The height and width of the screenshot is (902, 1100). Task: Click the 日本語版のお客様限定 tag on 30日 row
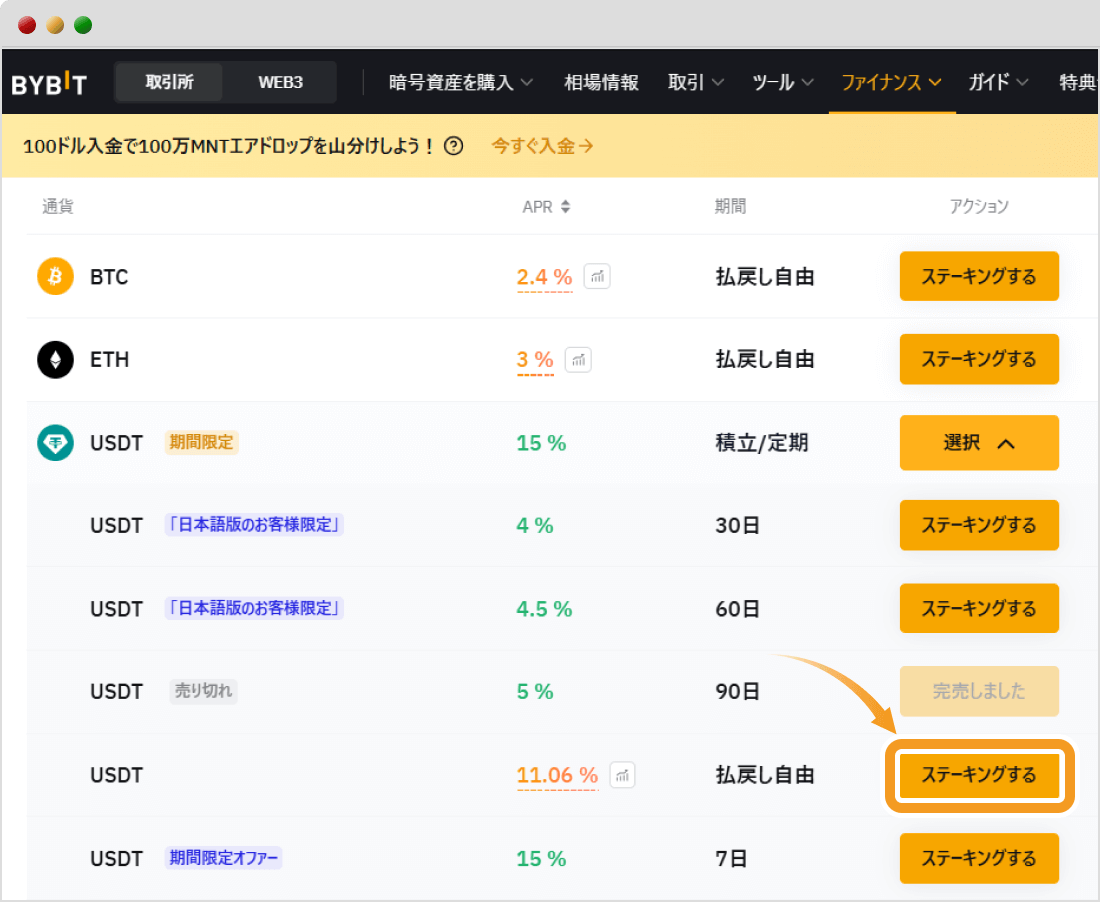pyautogui.click(x=254, y=525)
